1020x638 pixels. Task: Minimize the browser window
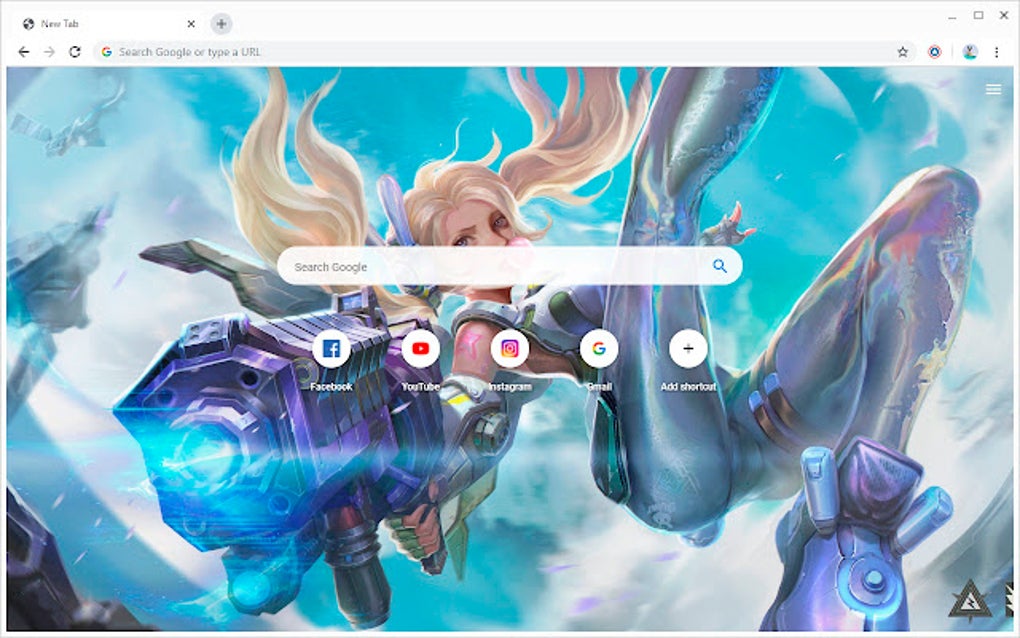[952, 16]
